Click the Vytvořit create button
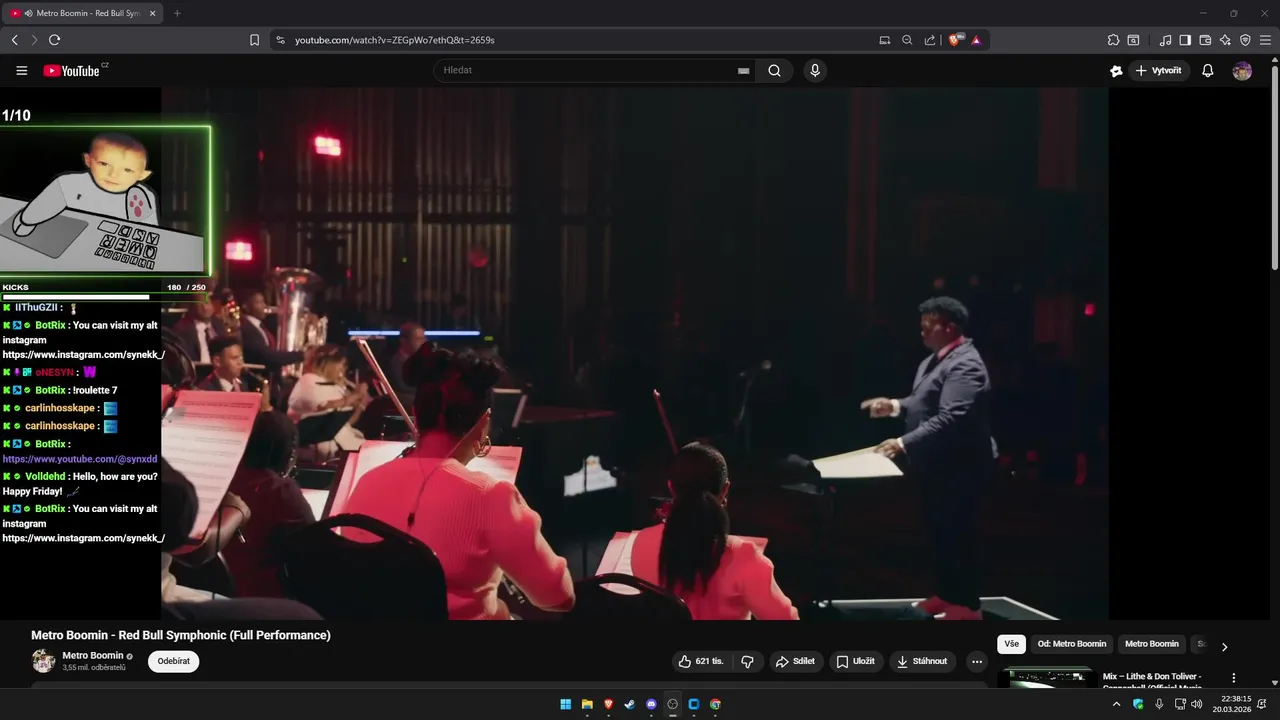Screen dimensions: 1280x720 1159,71
